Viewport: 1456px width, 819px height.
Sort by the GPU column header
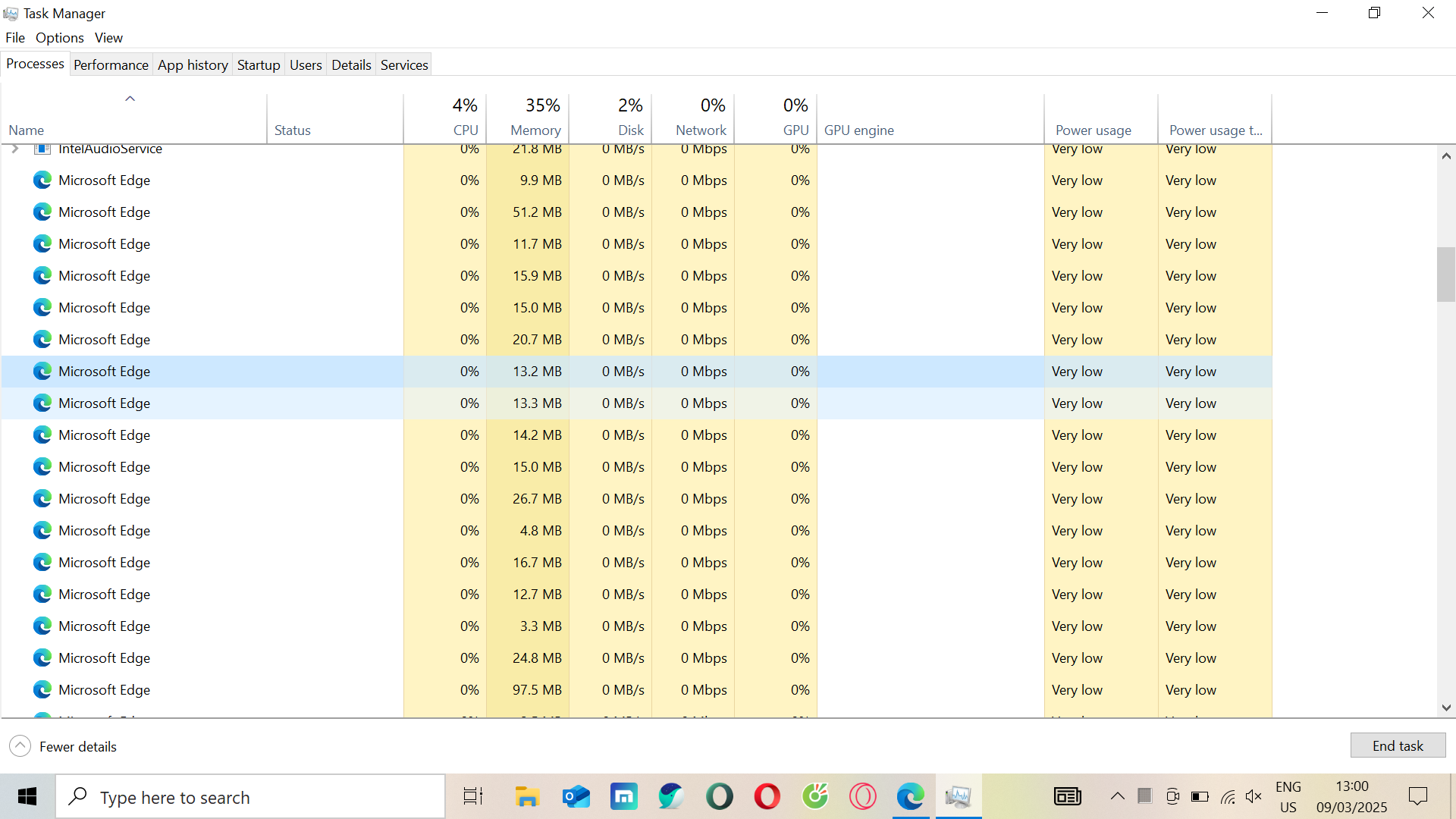click(776, 118)
